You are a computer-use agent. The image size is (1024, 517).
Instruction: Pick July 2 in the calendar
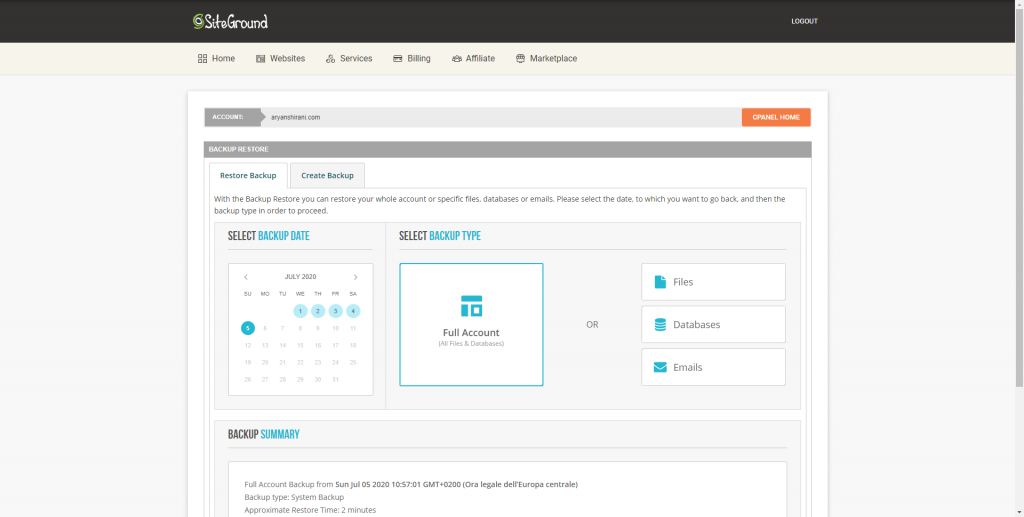tap(318, 311)
